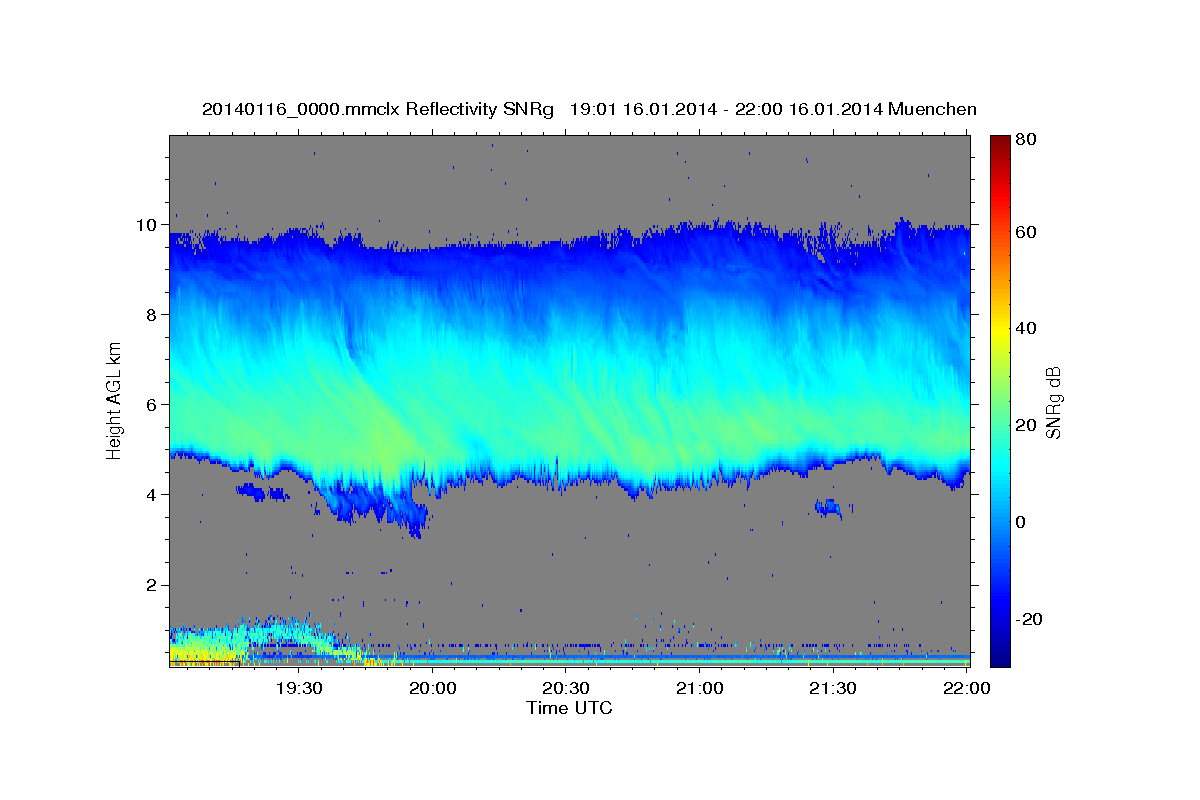
Task: Click the 20:00 time tick label
Action: pyautogui.click(x=433, y=688)
